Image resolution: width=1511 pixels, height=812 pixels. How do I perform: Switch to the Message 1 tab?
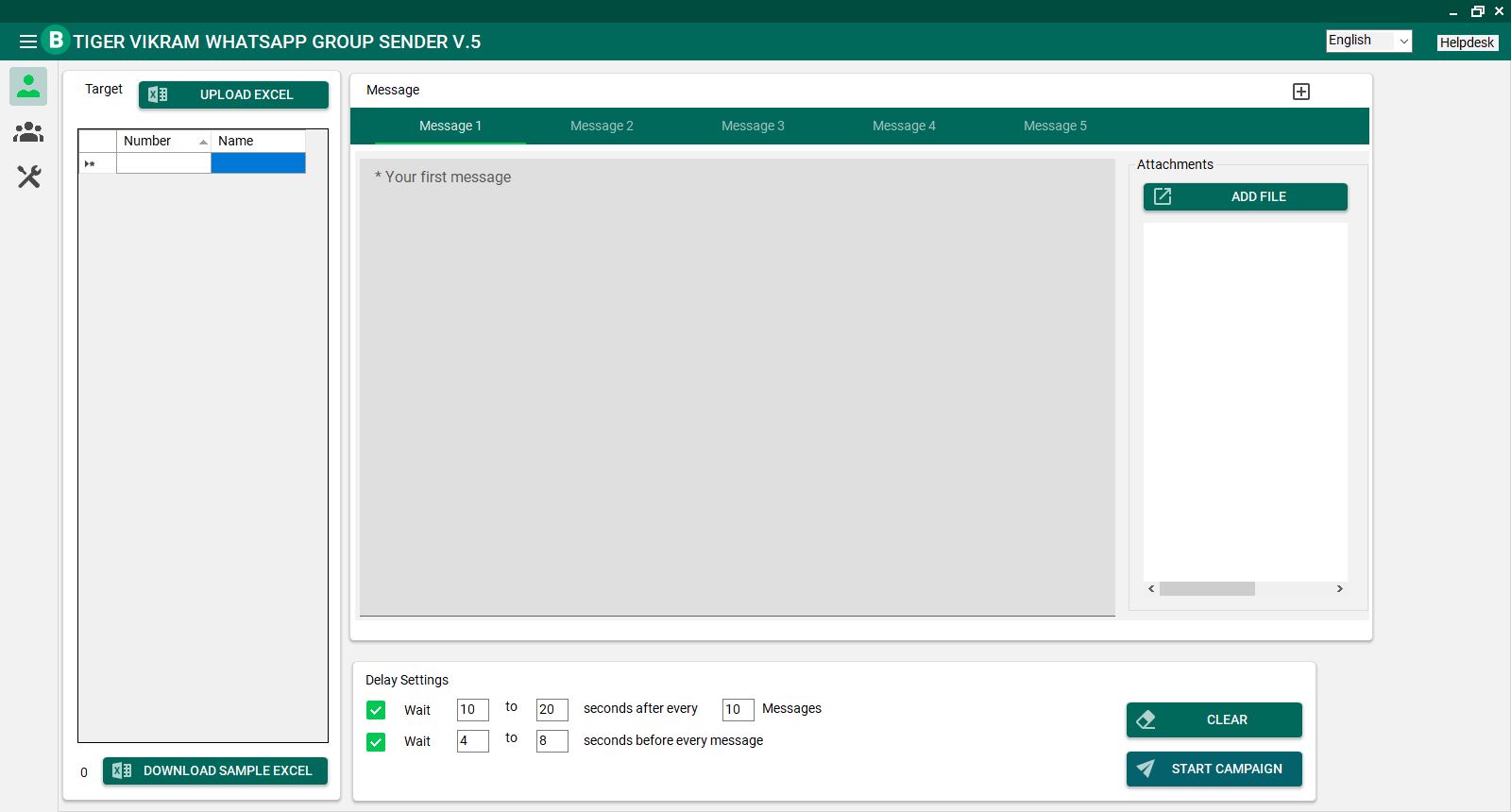tap(450, 126)
